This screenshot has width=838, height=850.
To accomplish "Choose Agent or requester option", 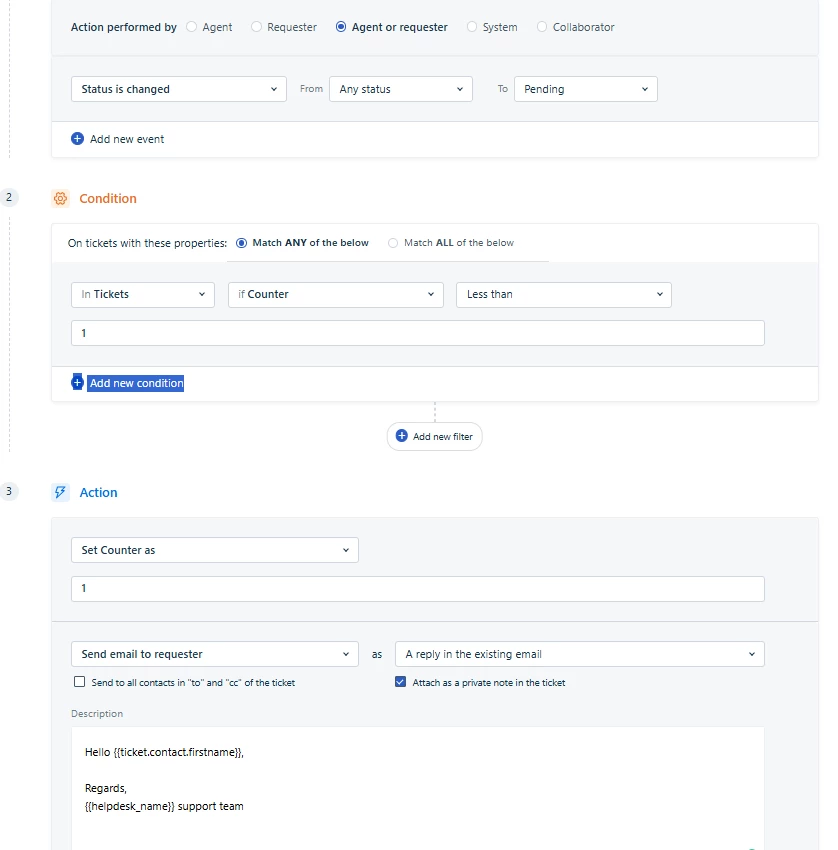I will pyautogui.click(x=341, y=27).
